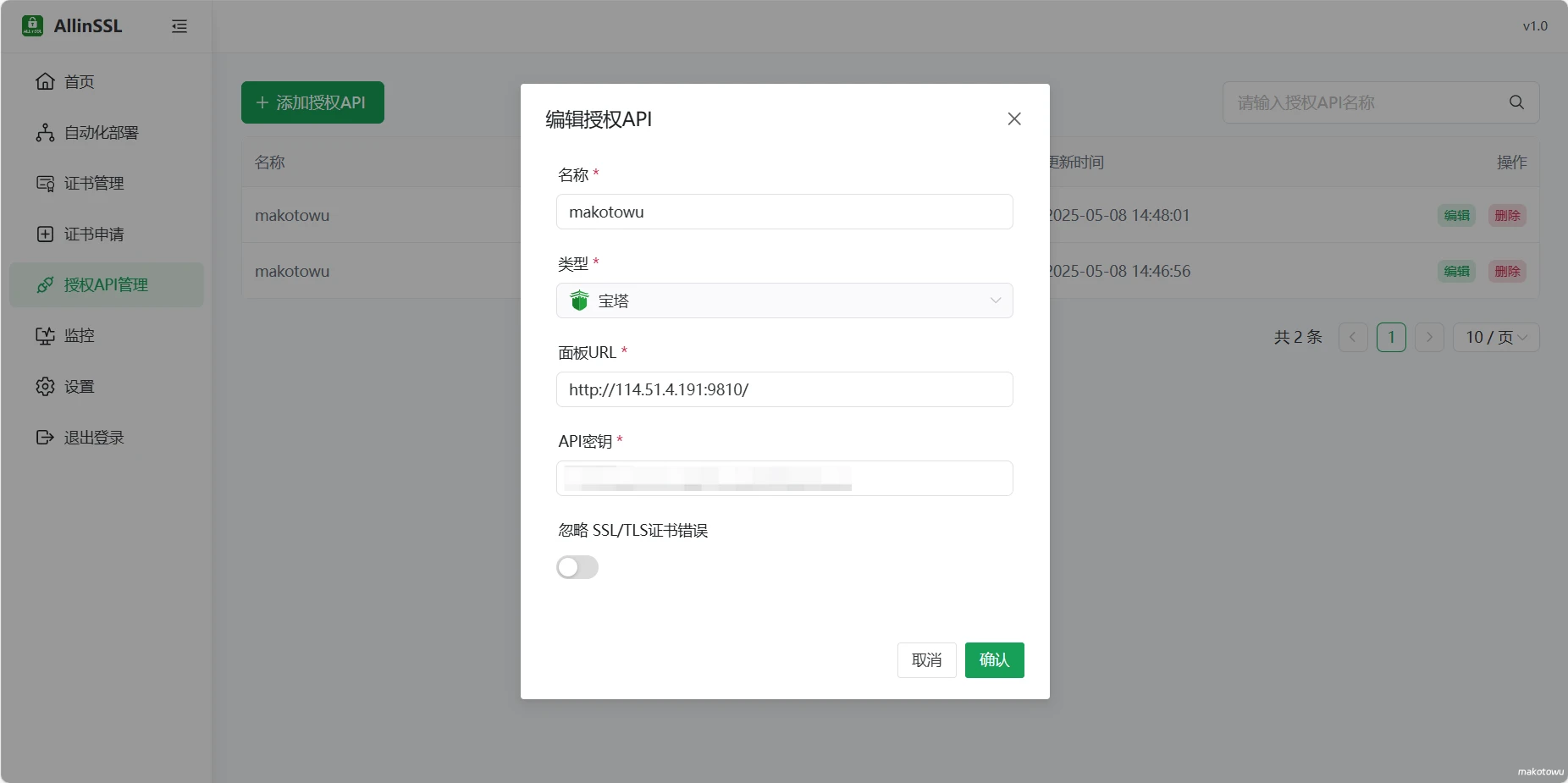Image resolution: width=1568 pixels, height=783 pixels.
Task: Open 设置 in the sidebar
Action: click(x=107, y=386)
